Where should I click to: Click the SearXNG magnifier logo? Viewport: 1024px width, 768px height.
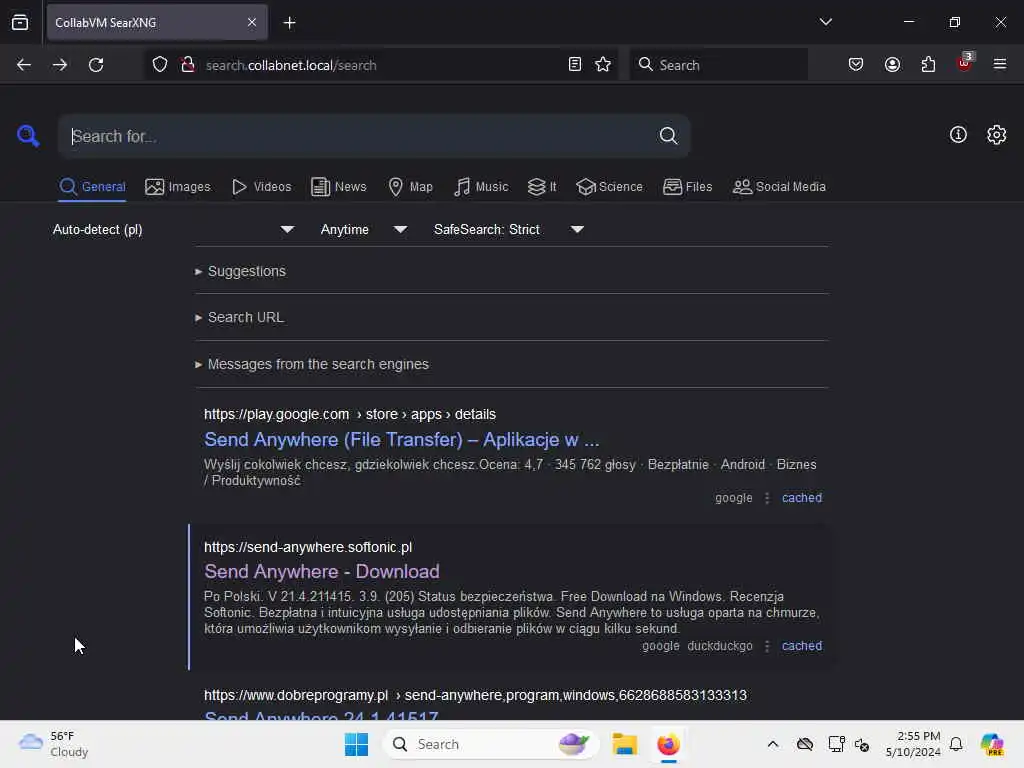tap(27, 136)
